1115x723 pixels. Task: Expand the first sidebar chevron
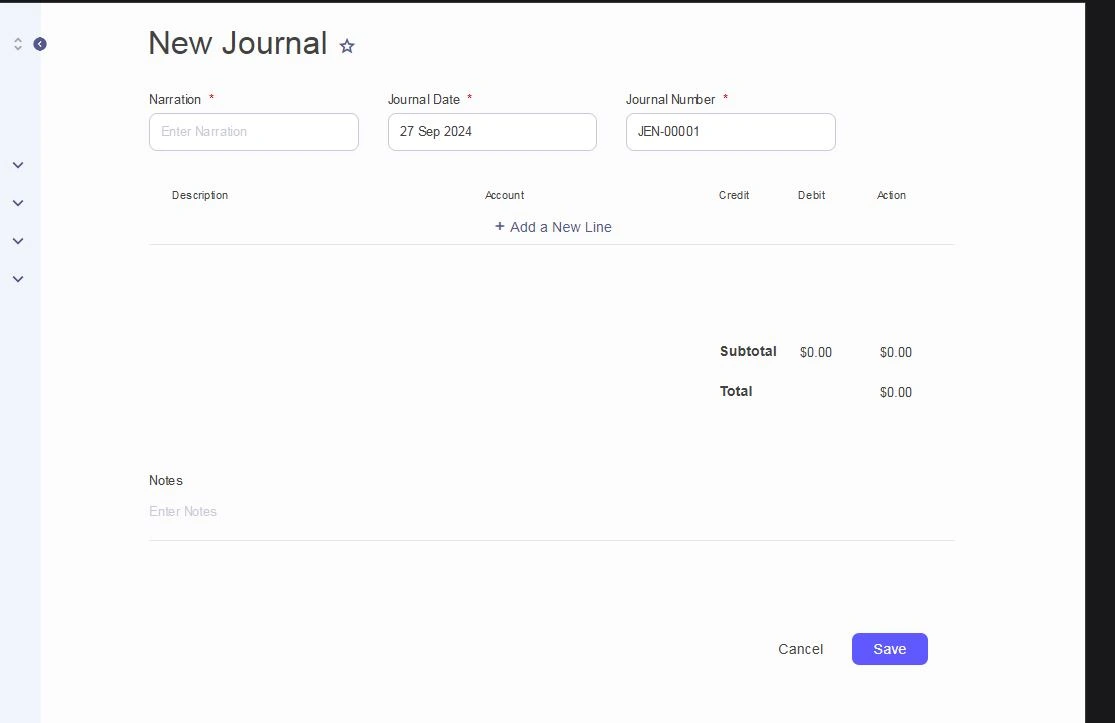click(x=18, y=165)
